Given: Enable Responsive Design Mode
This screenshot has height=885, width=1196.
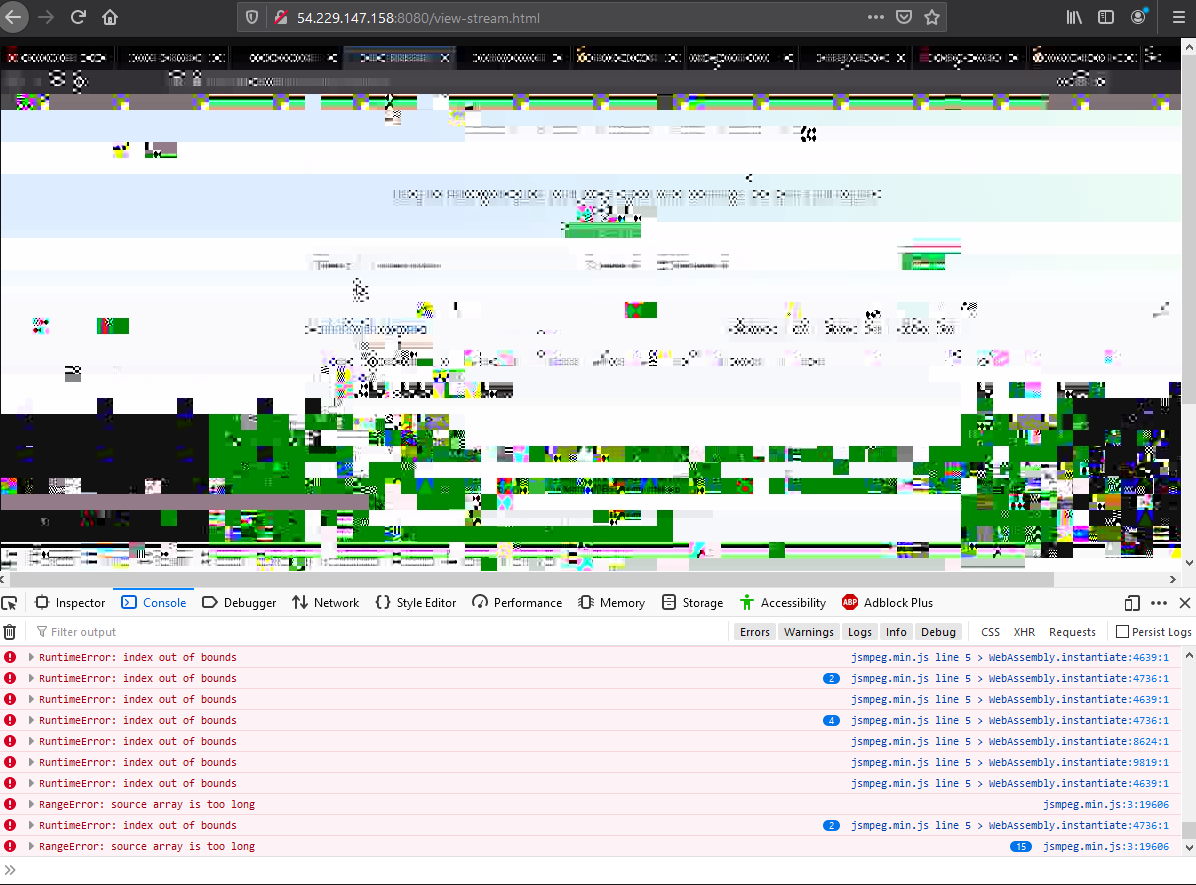Looking at the screenshot, I should coord(1131,603).
